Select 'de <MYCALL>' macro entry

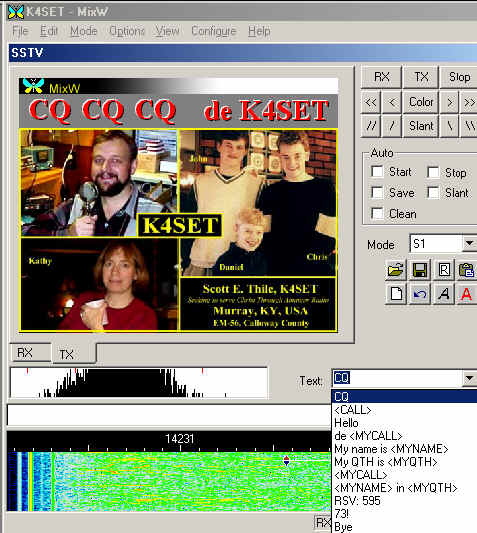(404, 436)
